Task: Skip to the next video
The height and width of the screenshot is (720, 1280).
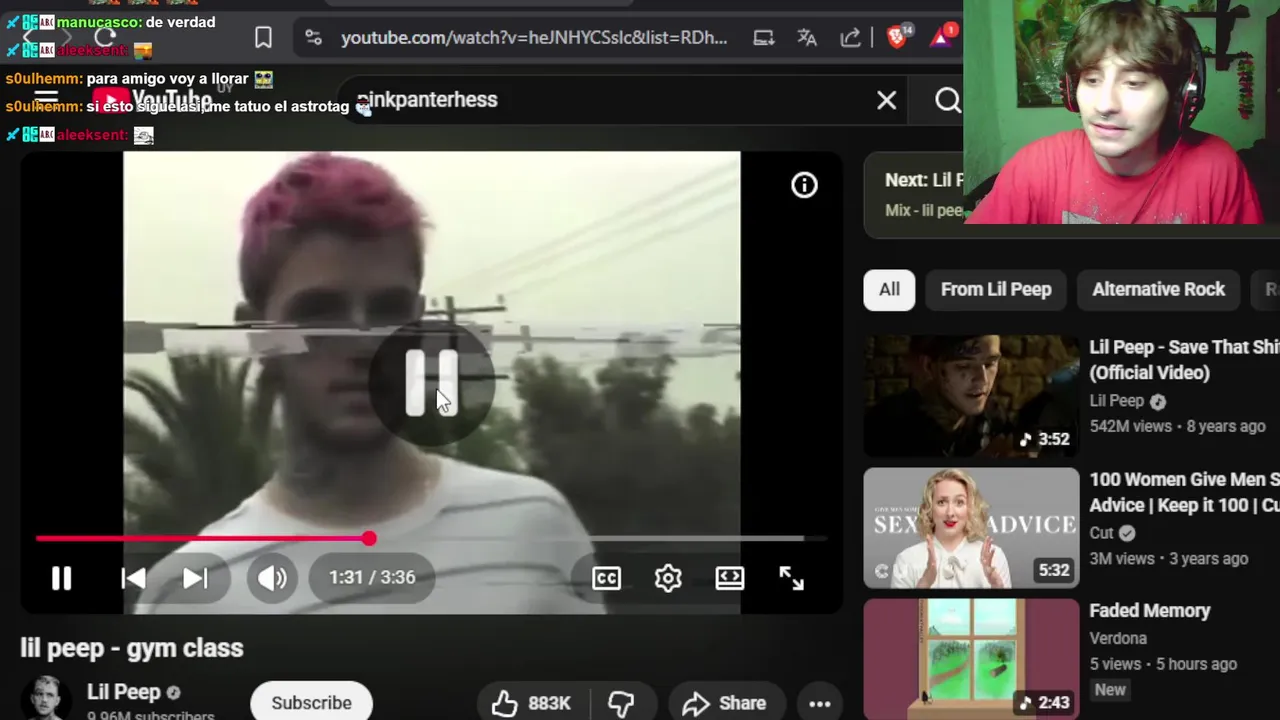Action: point(195,578)
